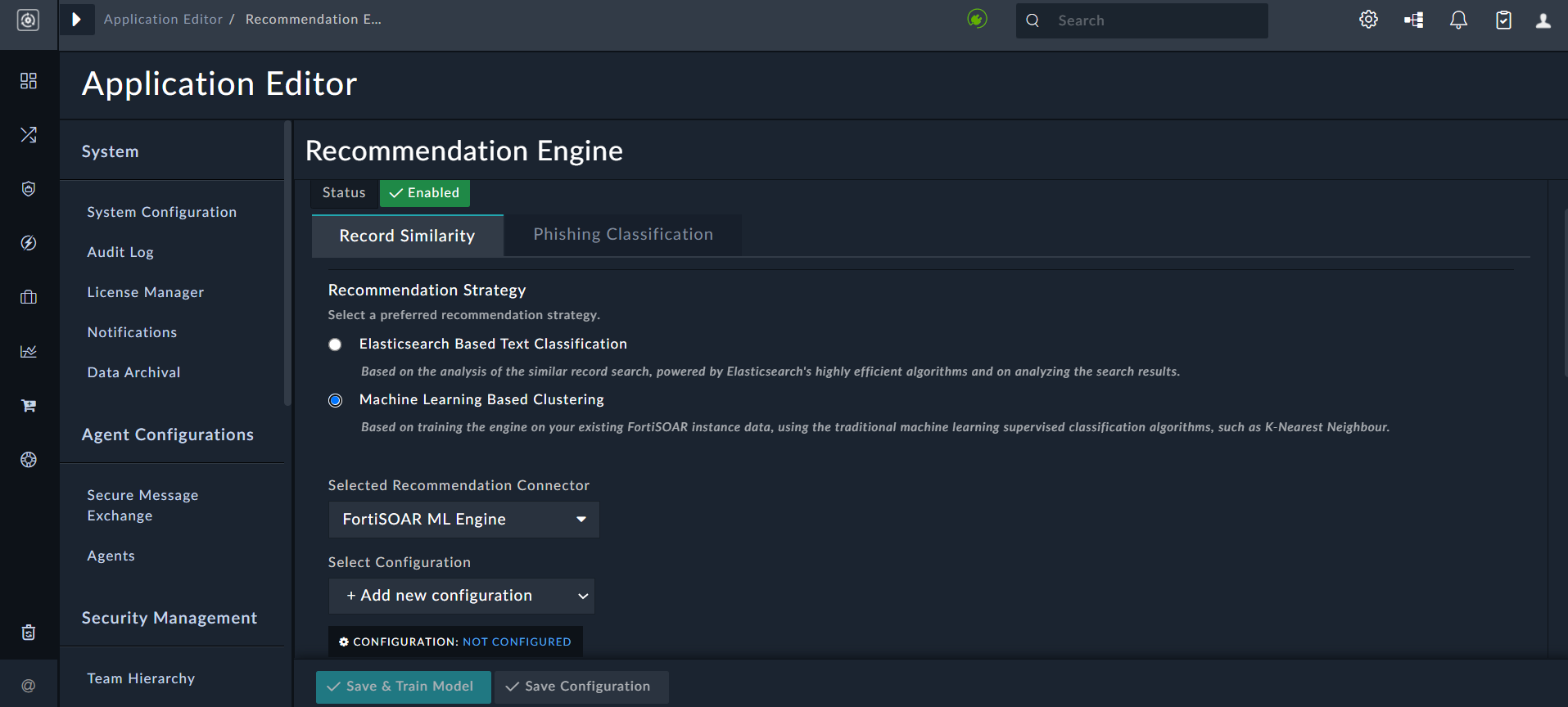Open the crossed-arrows shuffle icon in sidebar

coord(29,135)
